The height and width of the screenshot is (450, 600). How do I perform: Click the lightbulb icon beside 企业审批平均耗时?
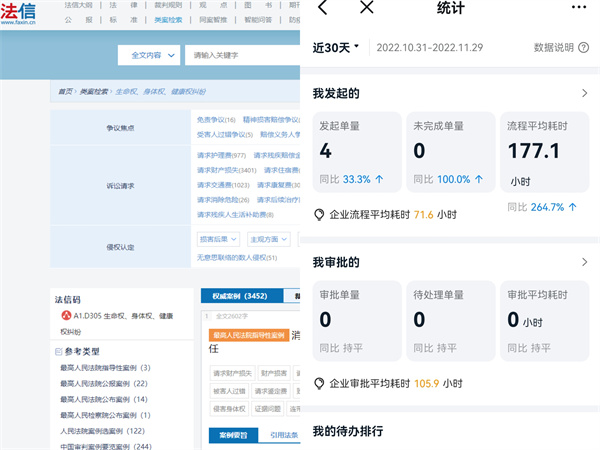[x=319, y=383]
